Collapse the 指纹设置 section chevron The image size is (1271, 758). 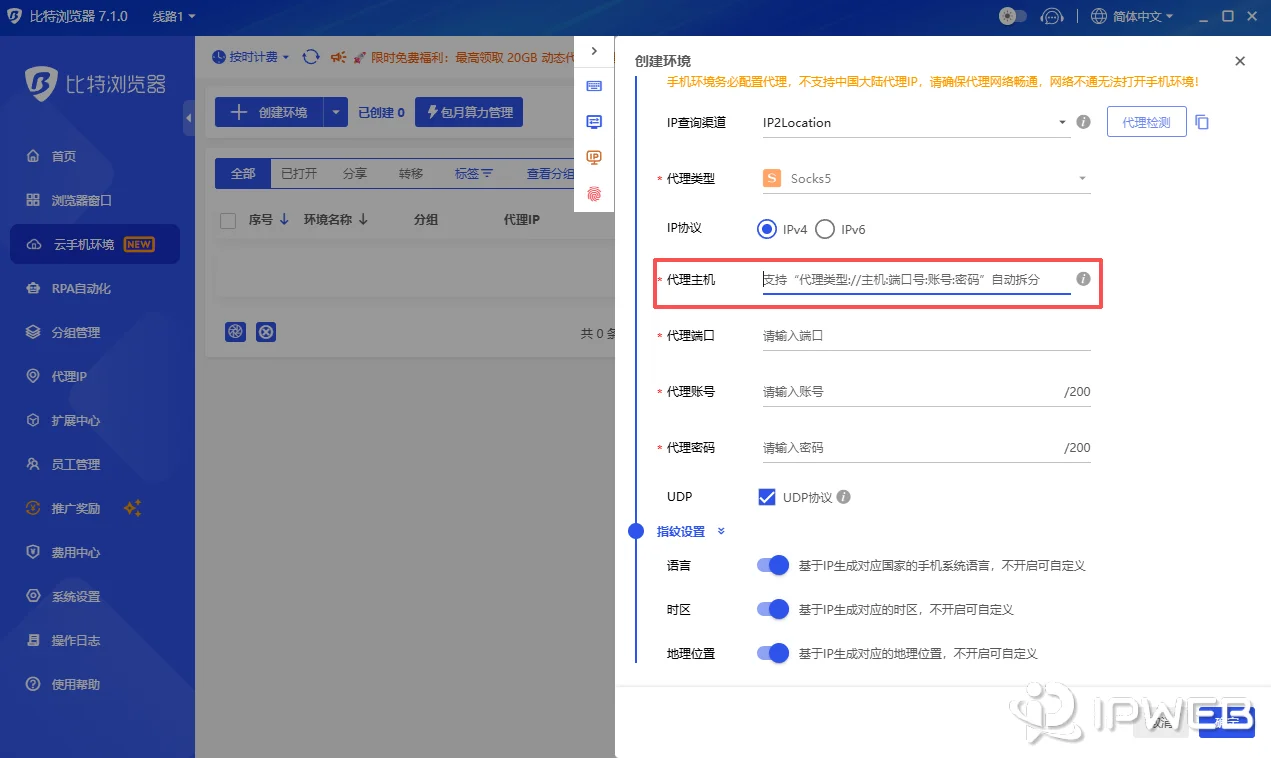click(720, 531)
